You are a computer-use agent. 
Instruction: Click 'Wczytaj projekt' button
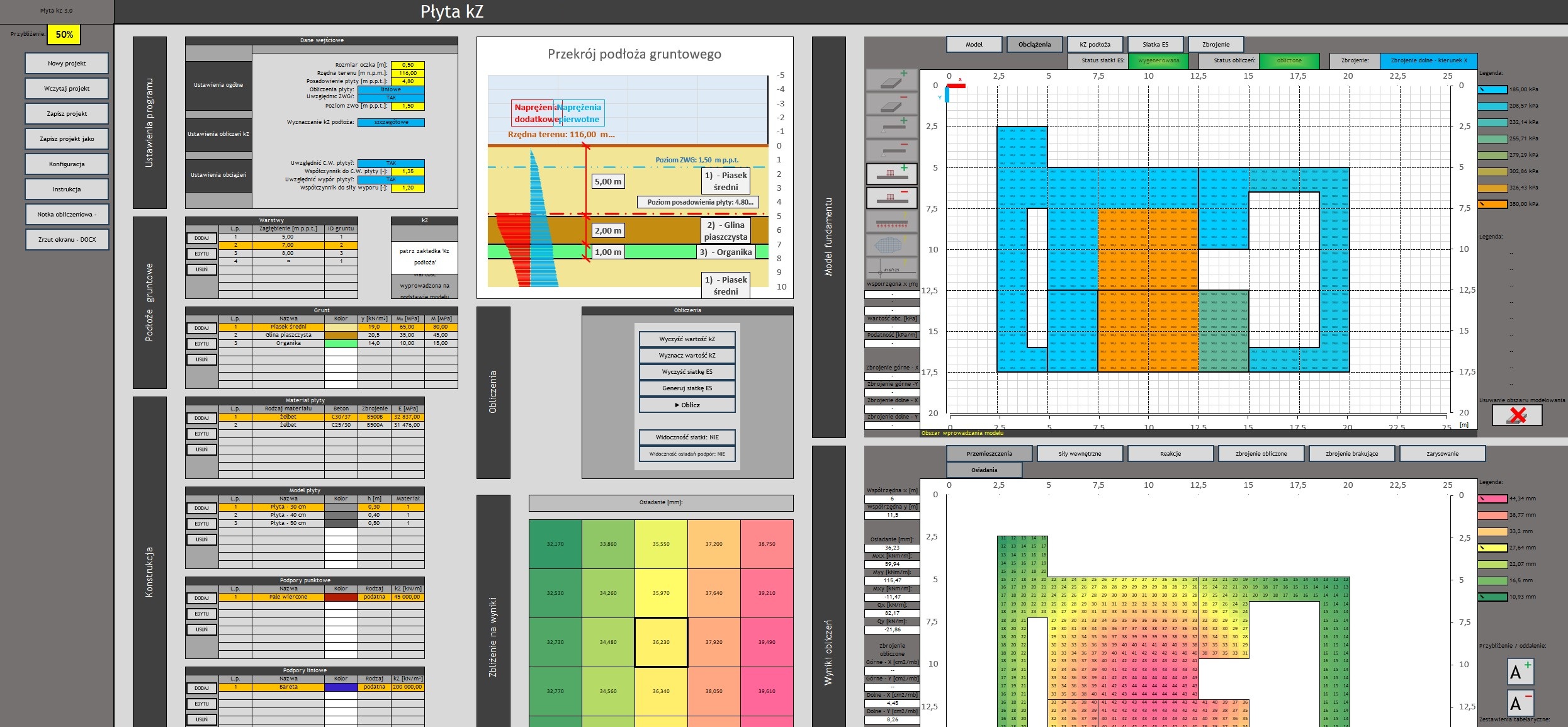click(x=67, y=89)
